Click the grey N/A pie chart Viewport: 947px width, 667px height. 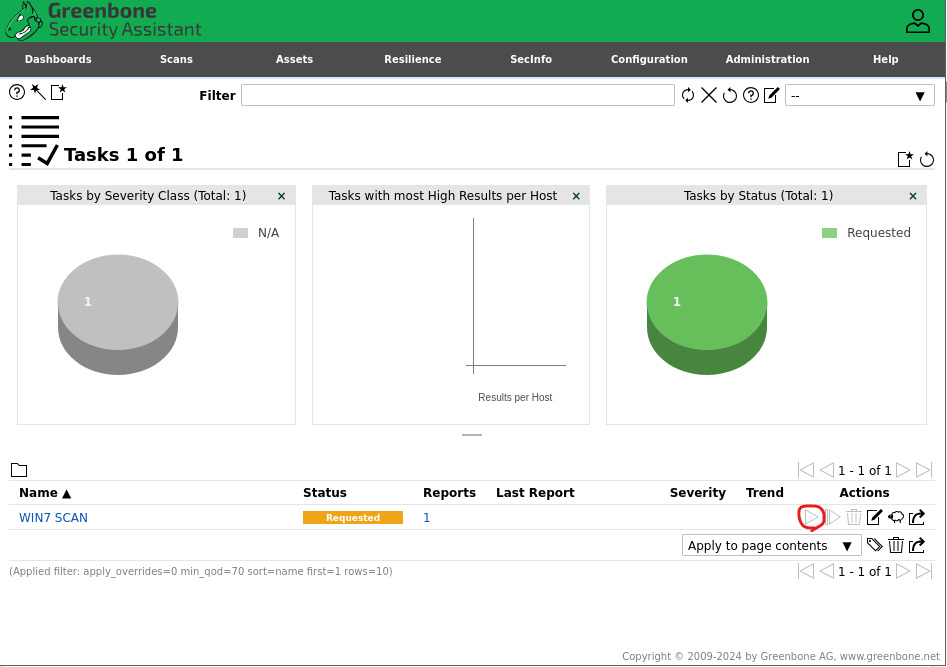tap(118, 314)
